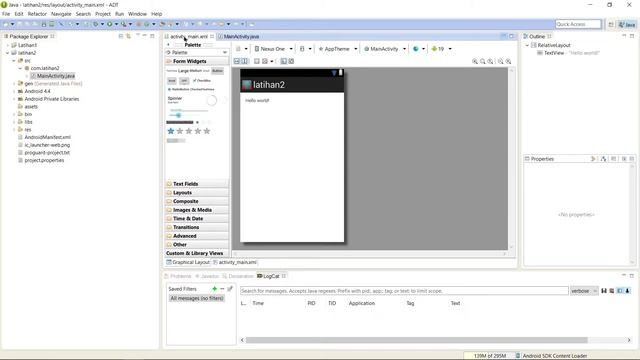Viewport: 640px width, 360px height.
Task: Open the Refactor menu
Action: pyautogui.click(x=37, y=14)
